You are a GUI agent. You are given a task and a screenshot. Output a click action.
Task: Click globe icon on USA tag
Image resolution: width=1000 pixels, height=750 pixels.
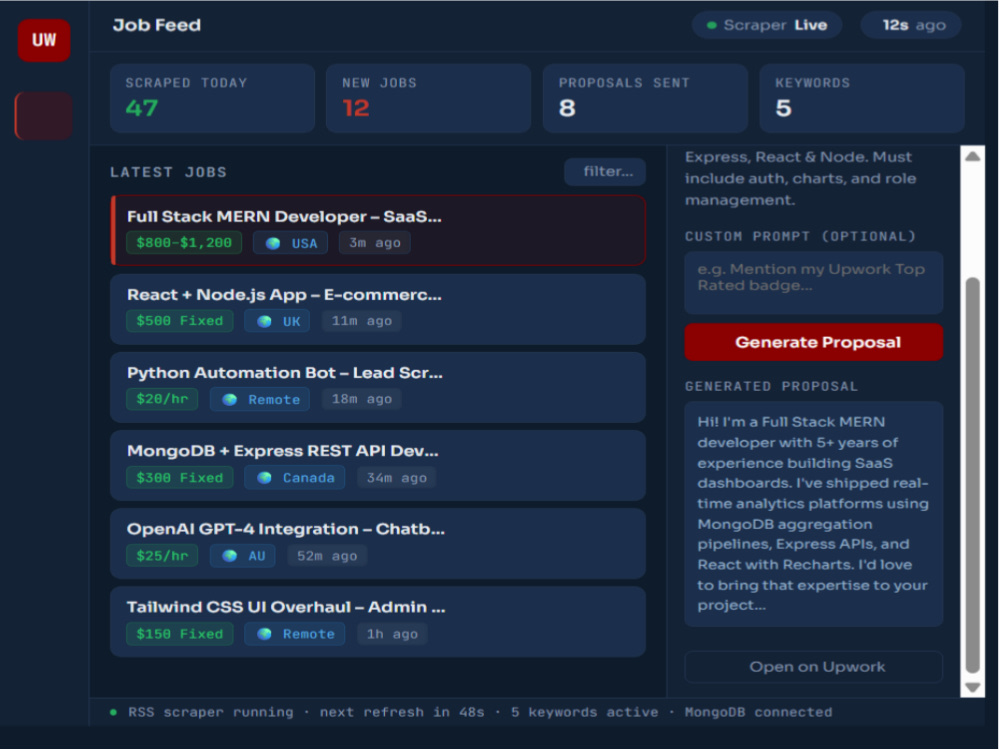273,243
